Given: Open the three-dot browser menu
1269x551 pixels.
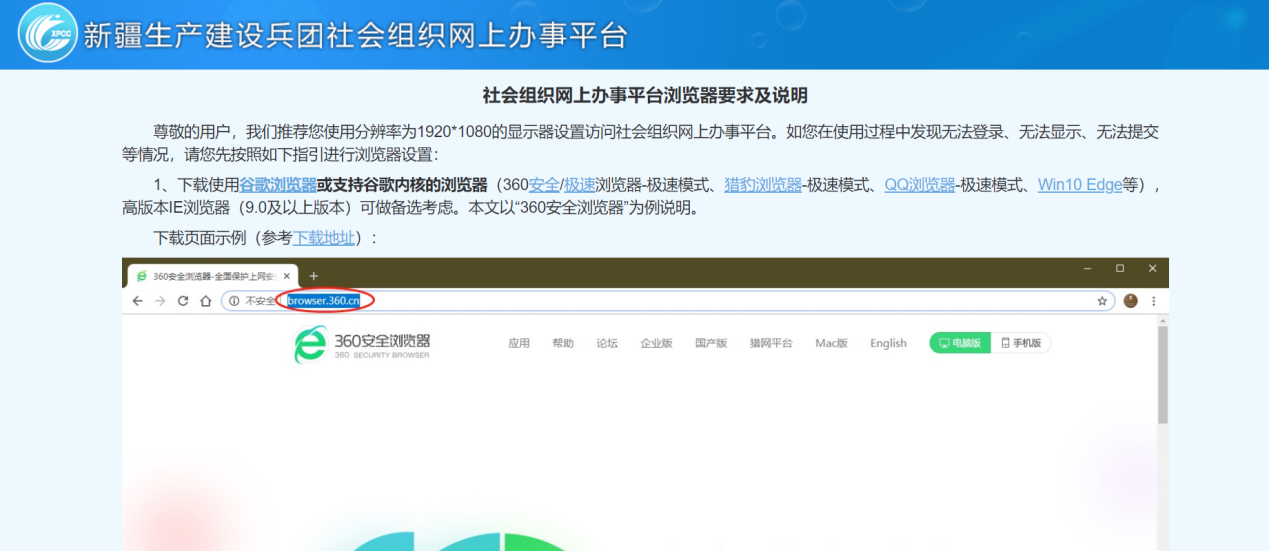Looking at the screenshot, I should (1153, 301).
